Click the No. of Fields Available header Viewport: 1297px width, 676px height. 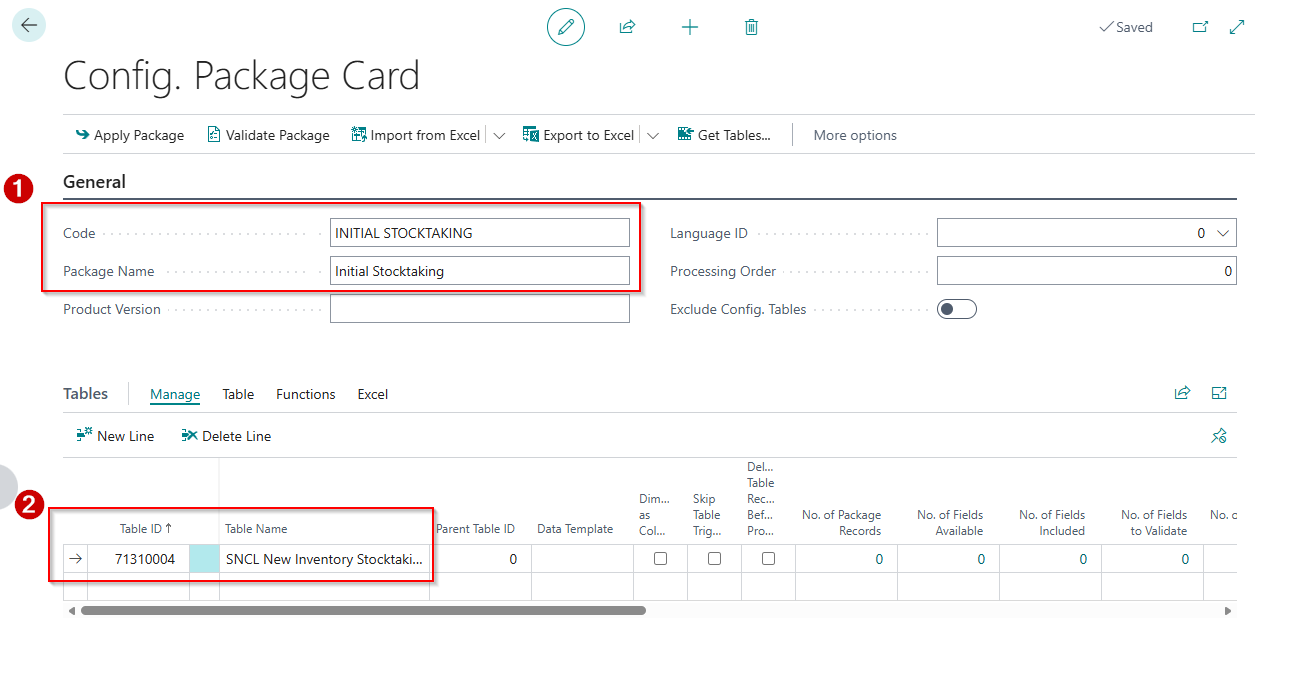pos(950,523)
